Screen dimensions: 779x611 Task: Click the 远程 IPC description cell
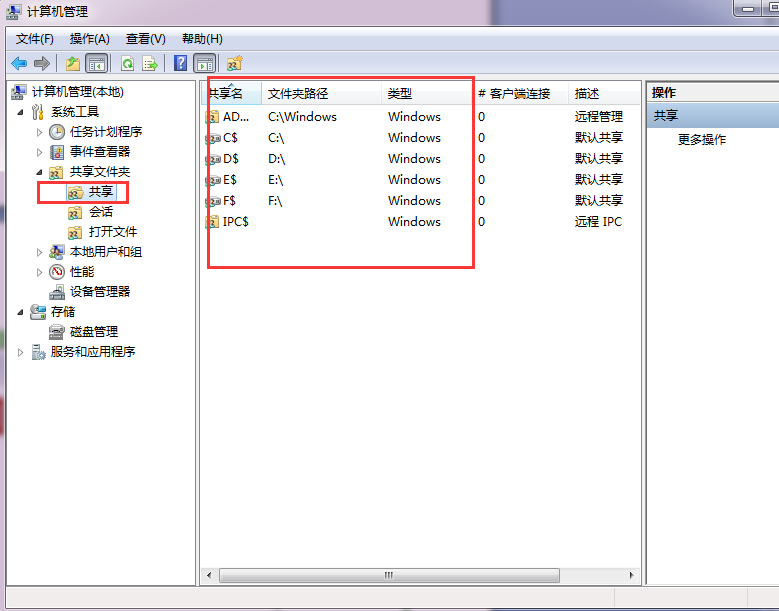(x=598, y=222)
